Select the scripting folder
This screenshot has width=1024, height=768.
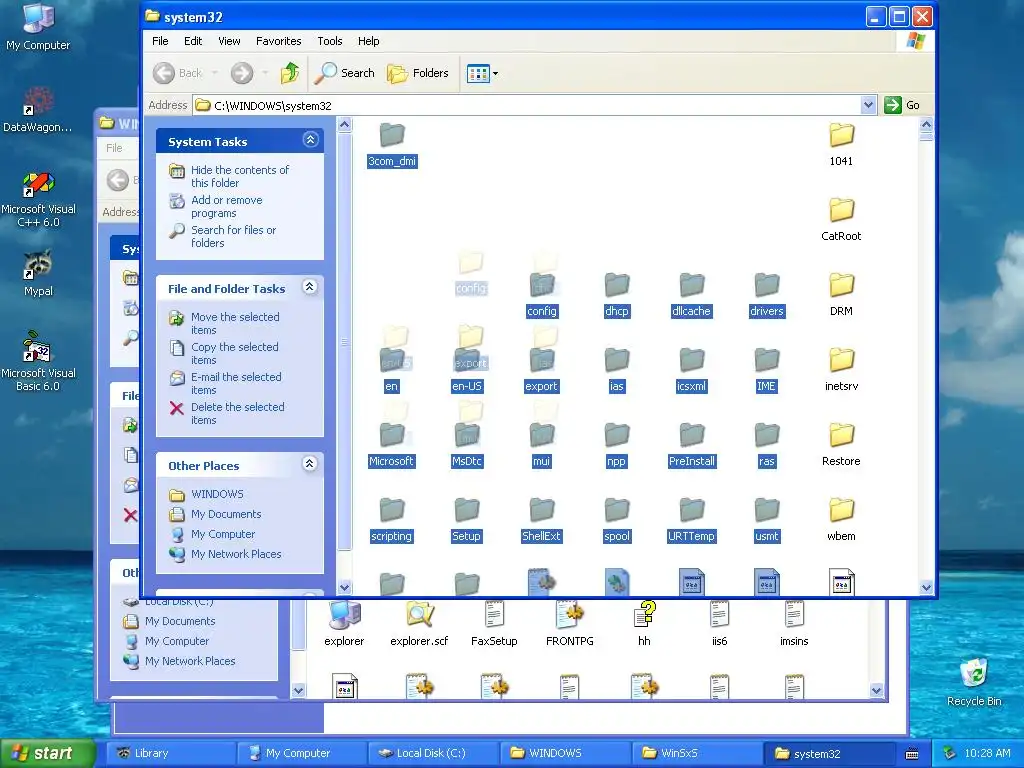(391, 520)
